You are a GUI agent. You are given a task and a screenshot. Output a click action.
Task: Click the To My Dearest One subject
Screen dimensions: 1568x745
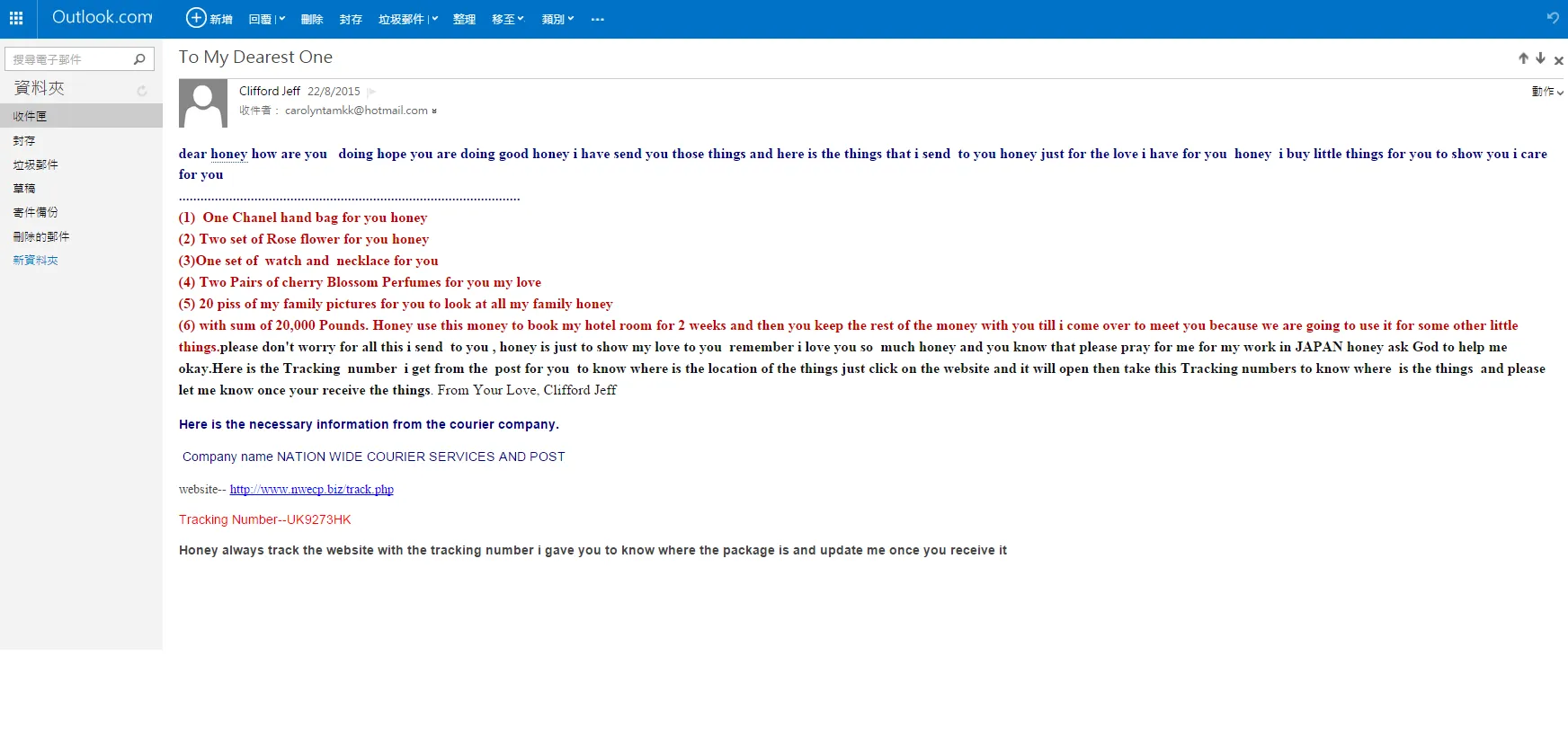pos(255,57)
